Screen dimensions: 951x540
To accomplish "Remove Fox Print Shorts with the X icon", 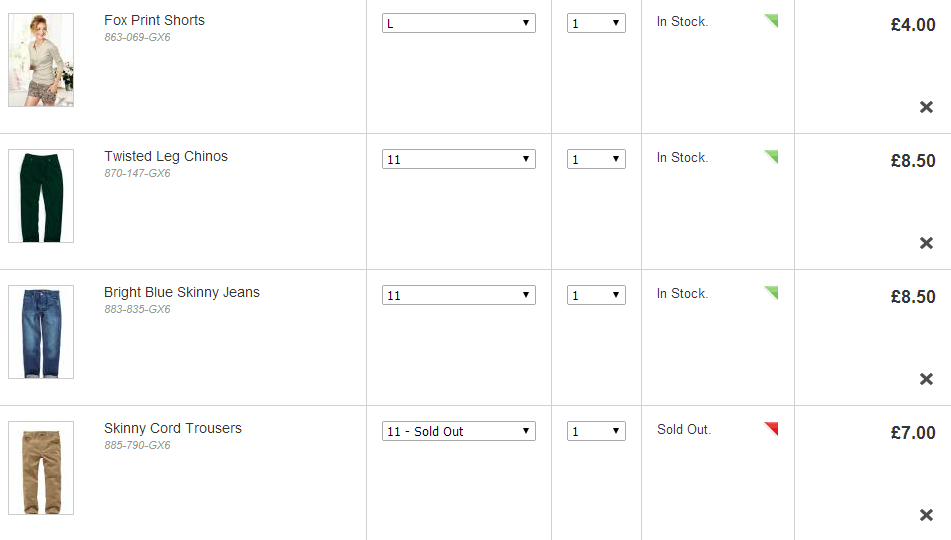I will coord(926,107).
